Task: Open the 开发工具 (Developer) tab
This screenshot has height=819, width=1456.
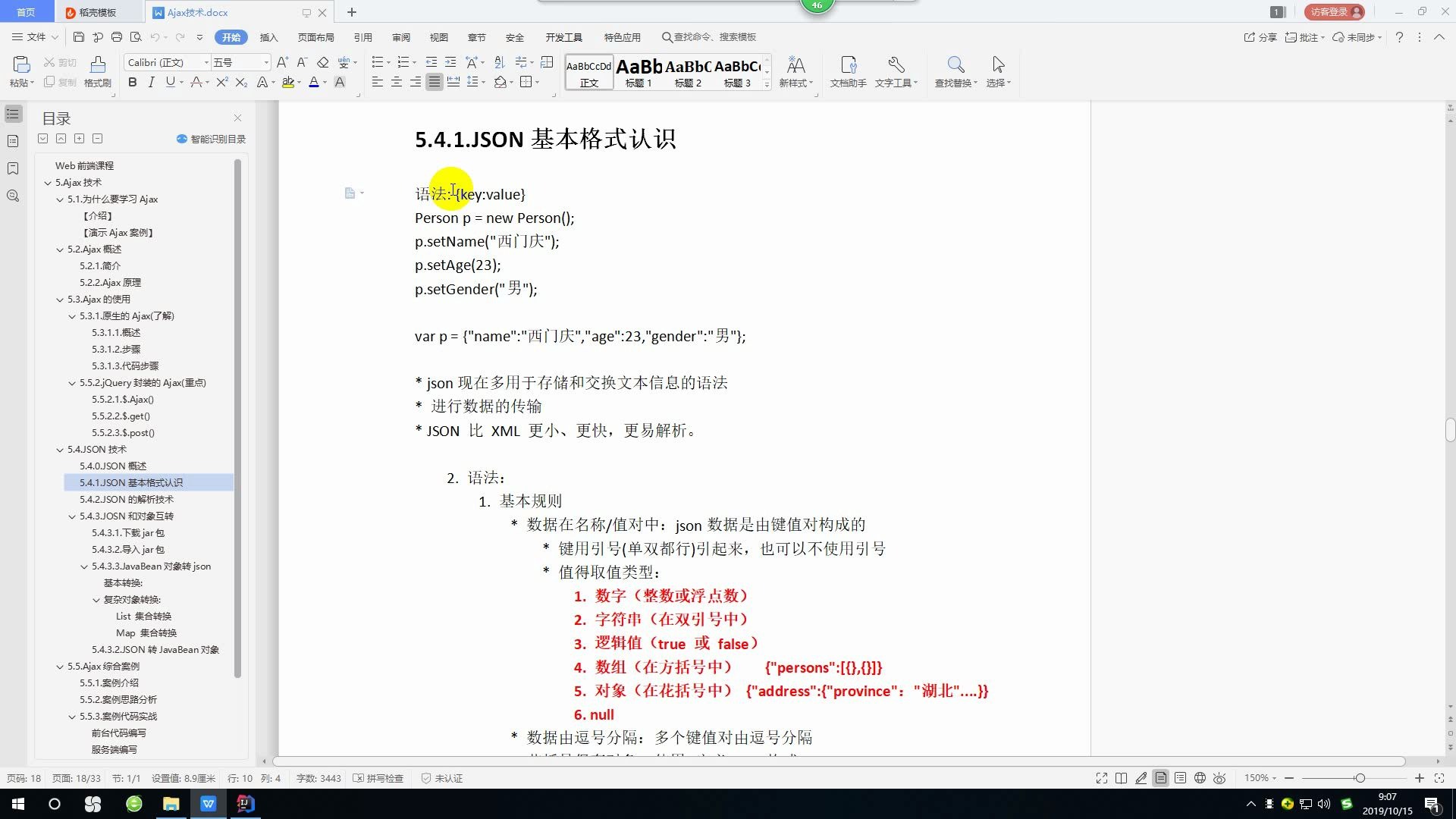Action: tap(563, 37)
